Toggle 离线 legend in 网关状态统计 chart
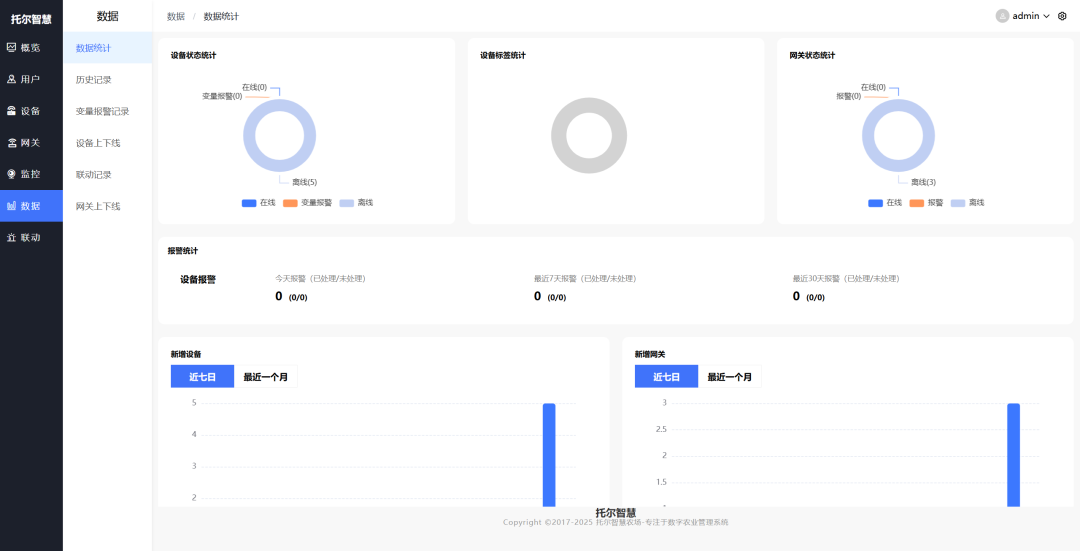 point(968,203)
